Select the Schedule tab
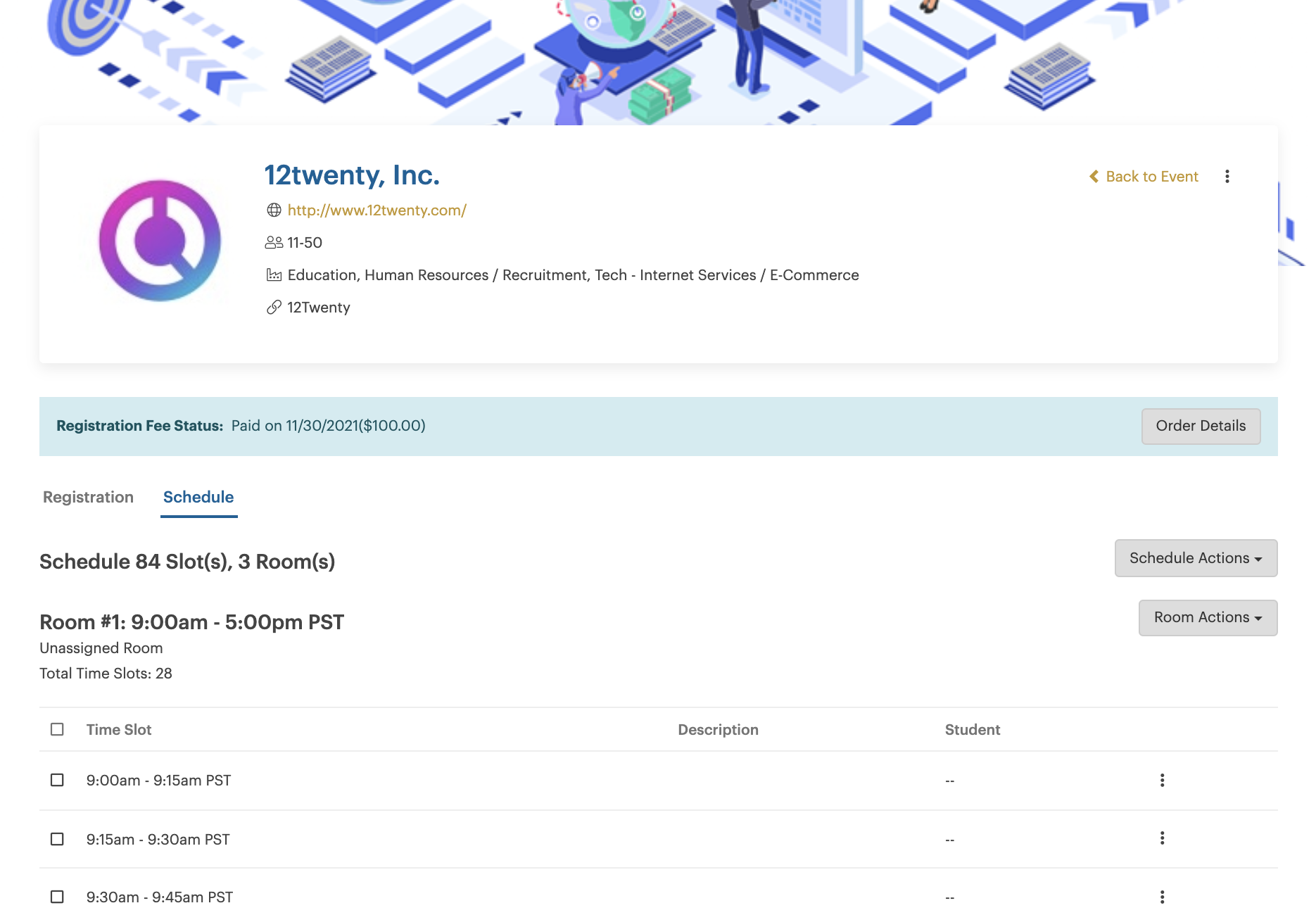The width and height of the screenshot is (1316, 915). (x=198, y=497)
